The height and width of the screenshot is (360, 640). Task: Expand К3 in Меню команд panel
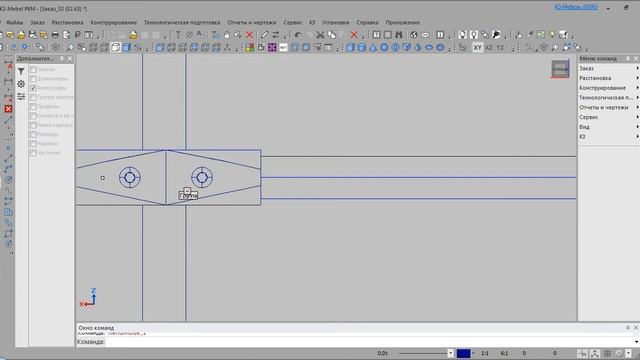(609, 137)
